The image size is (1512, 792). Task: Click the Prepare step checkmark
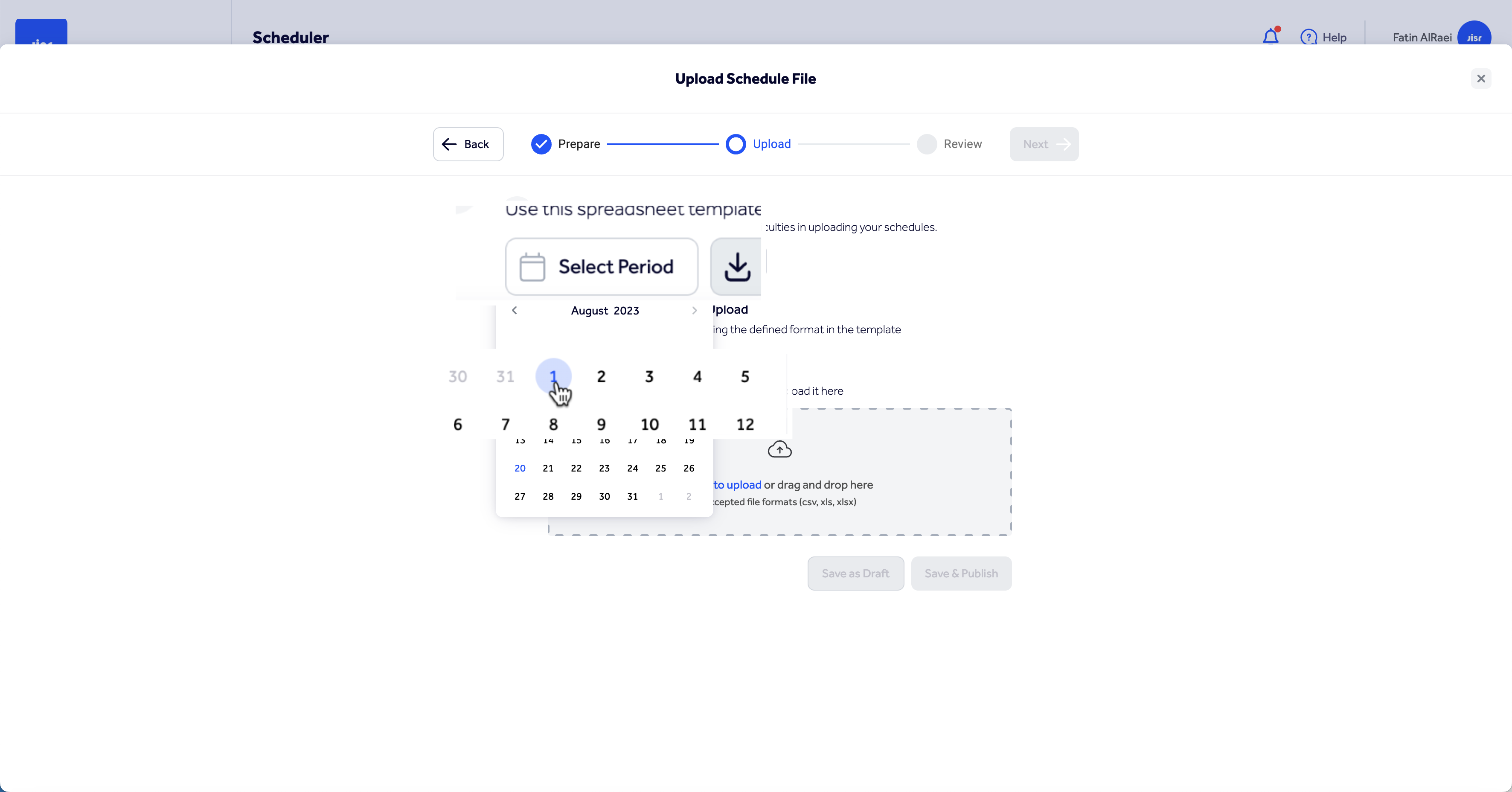tap(541, 144)
